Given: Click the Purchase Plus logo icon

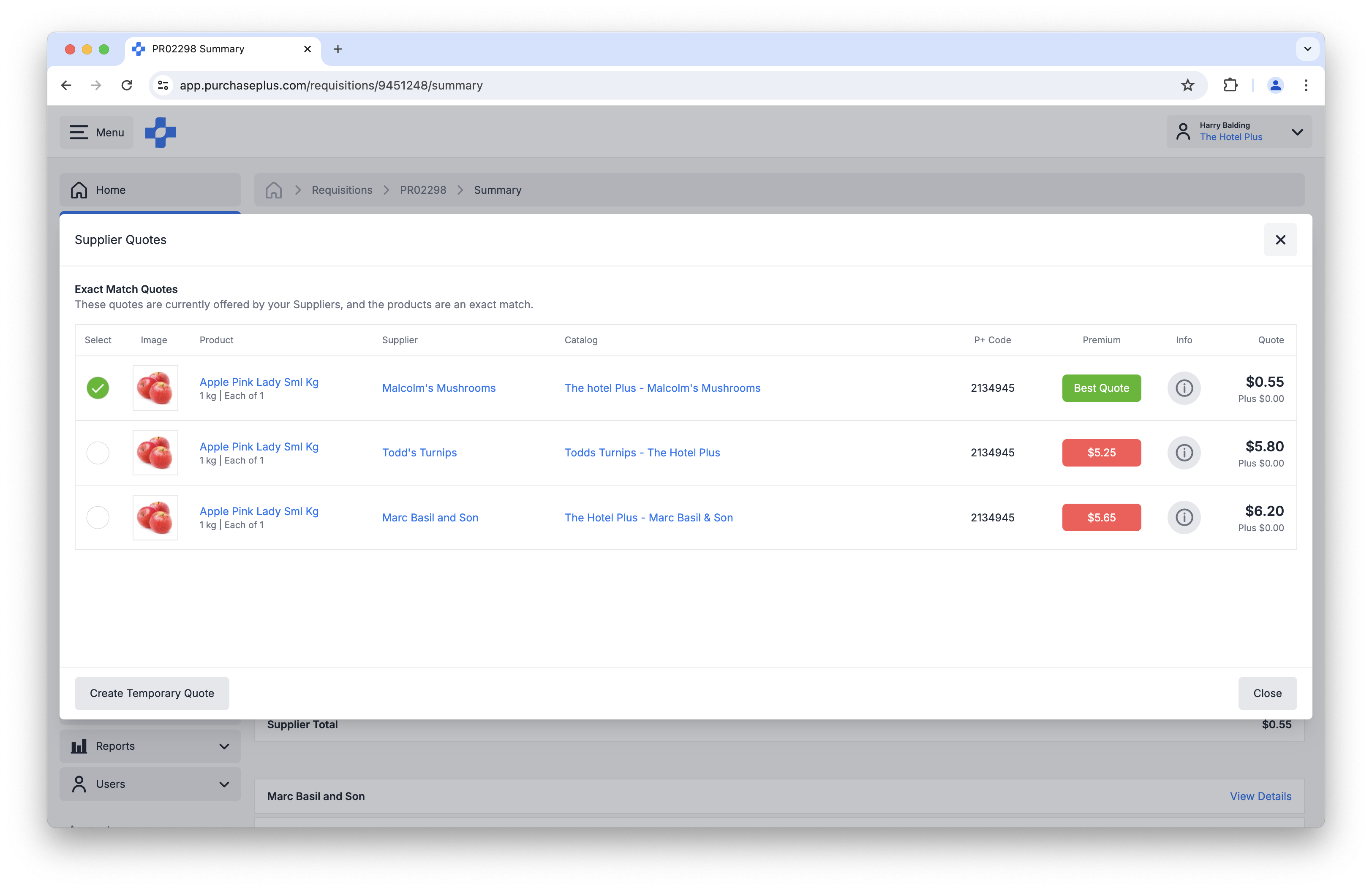Looking at the screenshot, I should tap(160, 133).
